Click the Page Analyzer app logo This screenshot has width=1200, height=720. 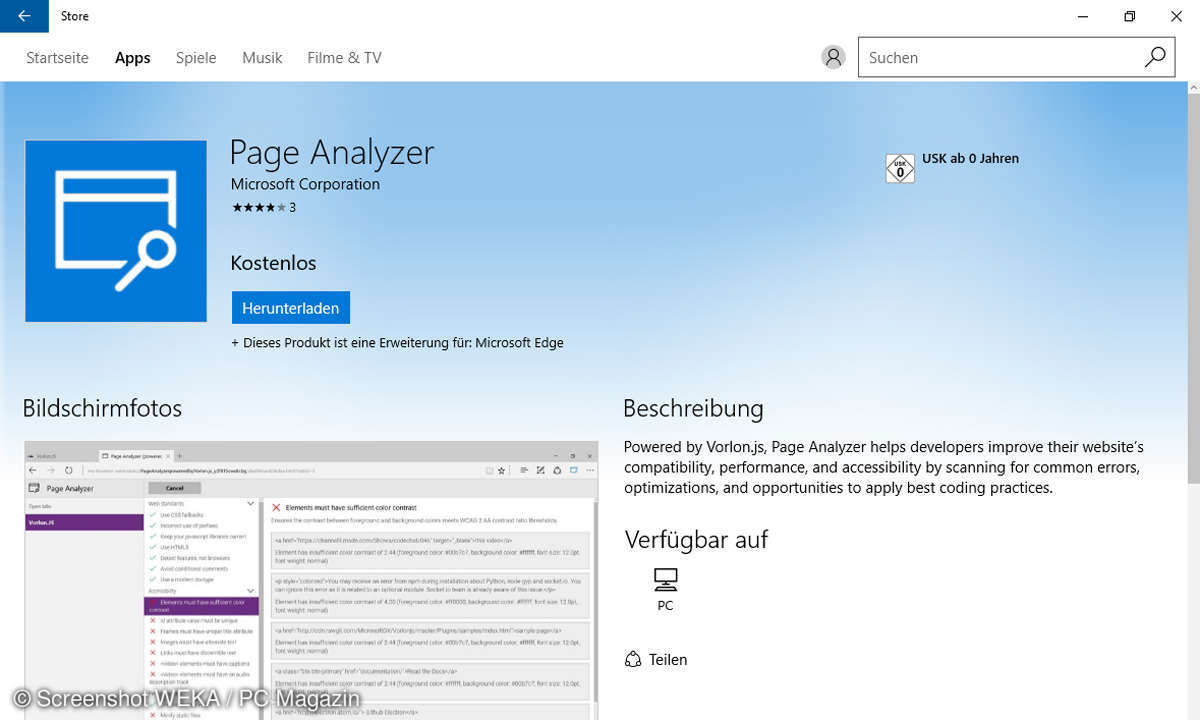click(116, 231)
